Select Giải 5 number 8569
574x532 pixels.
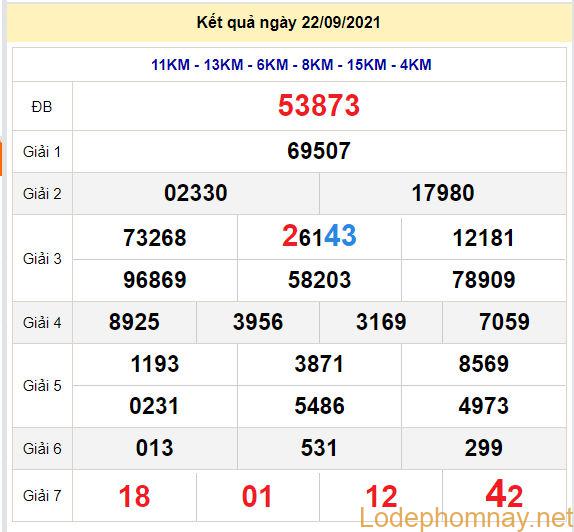click(484, 364)
